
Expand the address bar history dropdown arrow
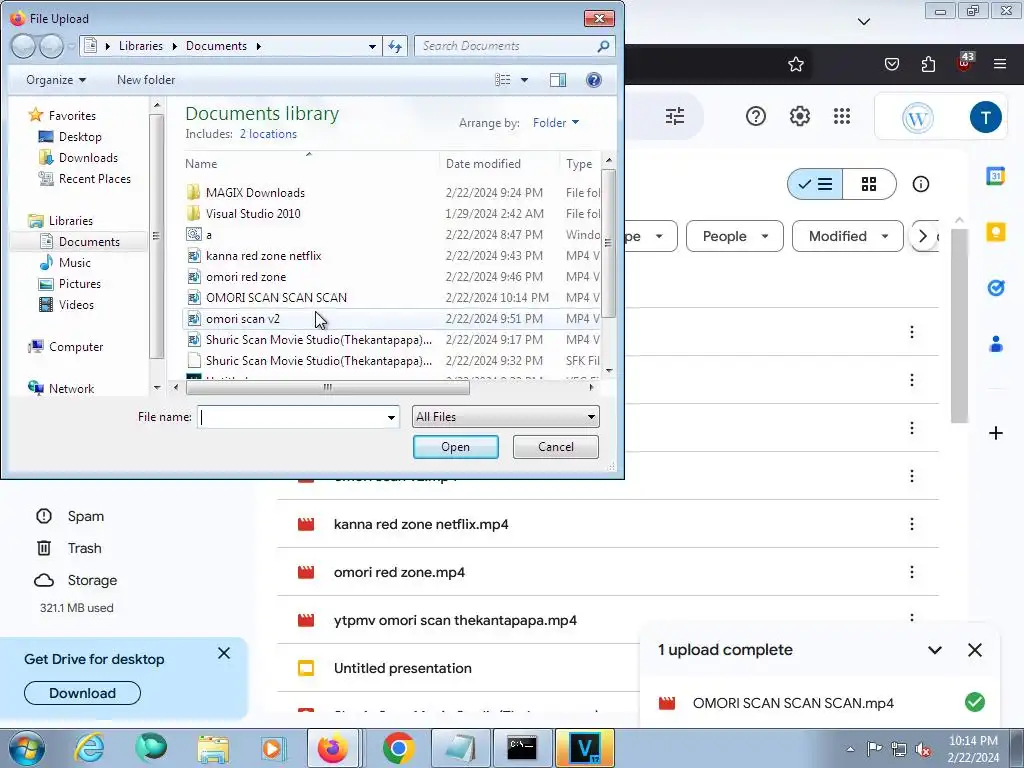pos(372,46)
